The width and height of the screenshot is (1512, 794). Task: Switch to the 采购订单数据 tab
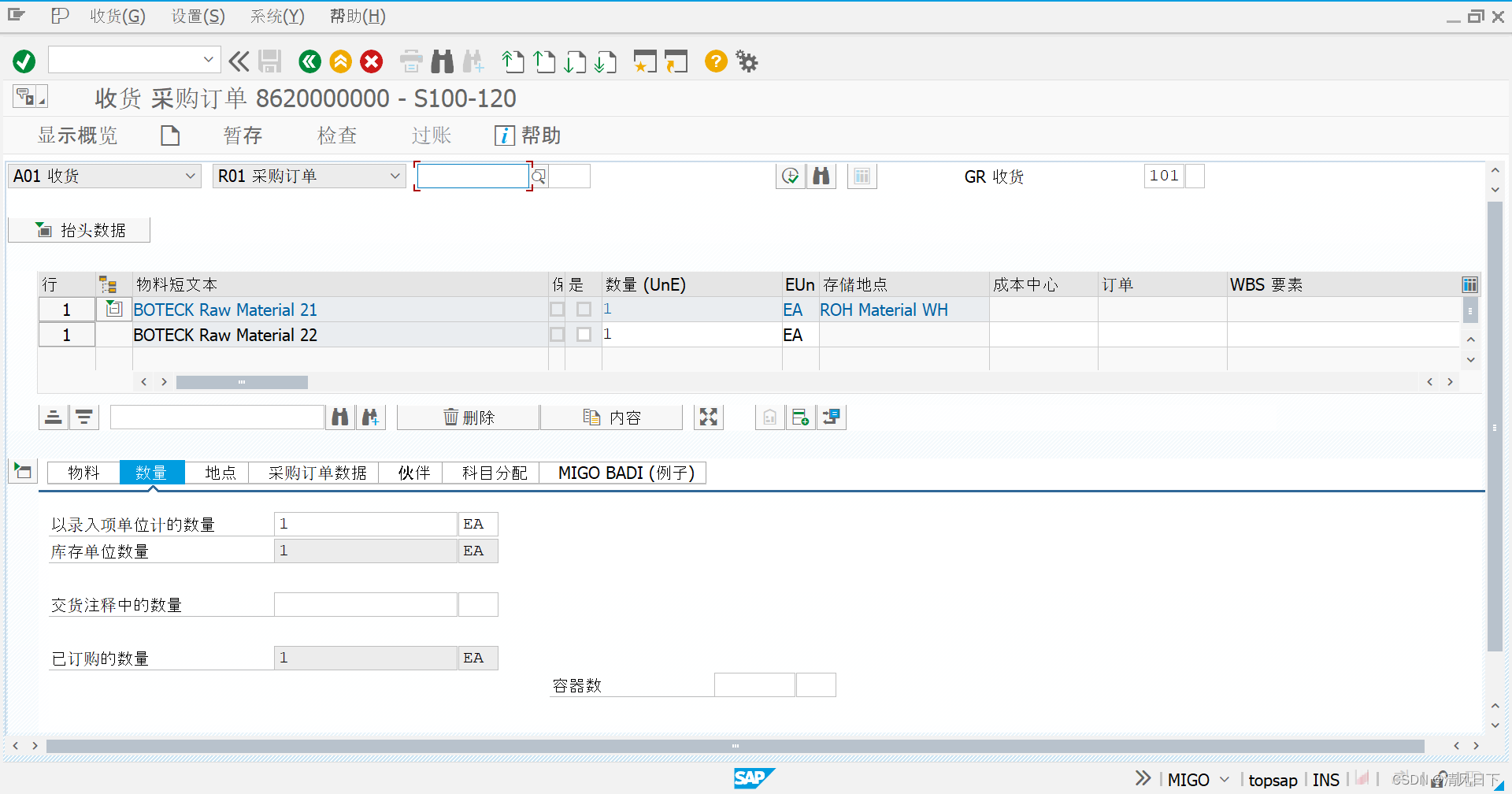pos(317,473)
